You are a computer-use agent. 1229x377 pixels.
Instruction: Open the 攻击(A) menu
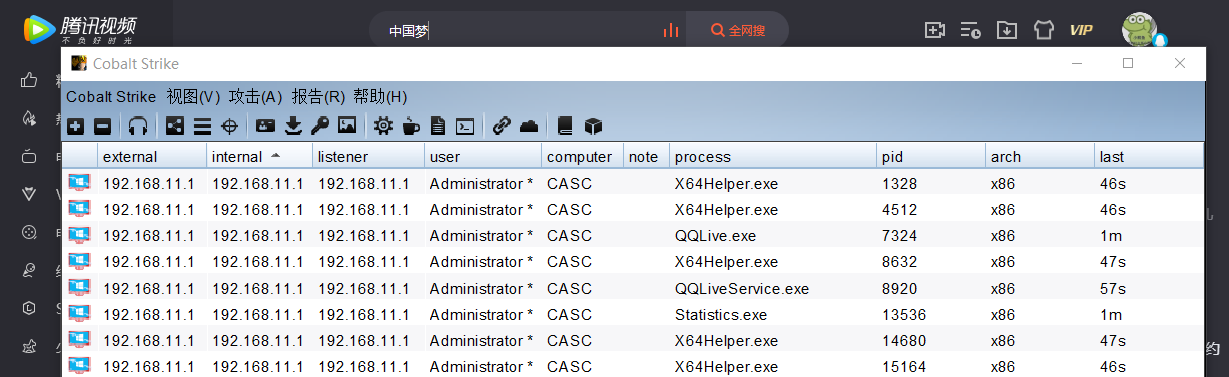click(255, 97)
